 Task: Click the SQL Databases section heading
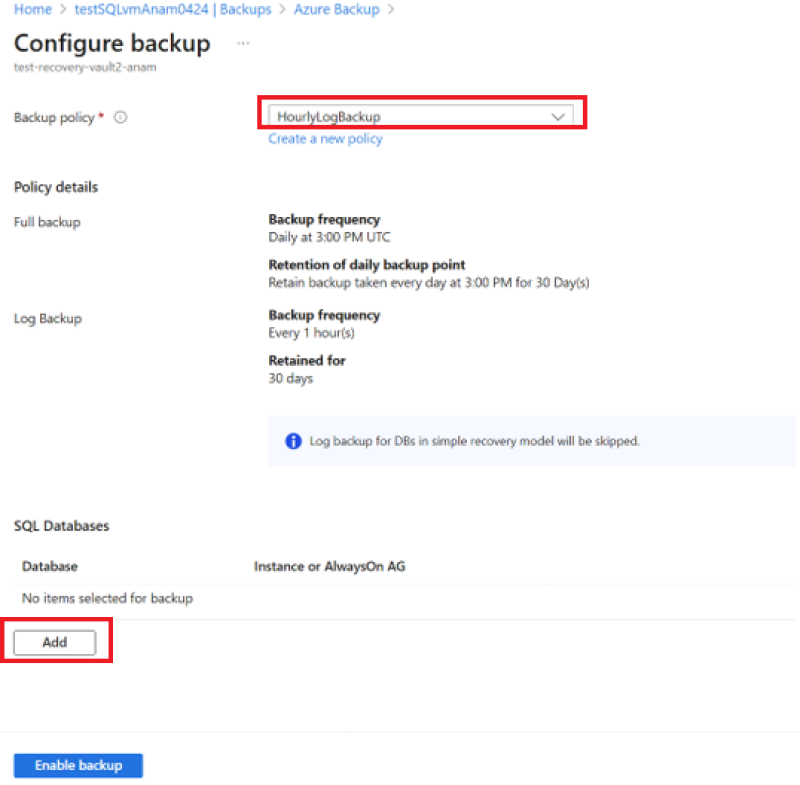[x=62, y=525]
